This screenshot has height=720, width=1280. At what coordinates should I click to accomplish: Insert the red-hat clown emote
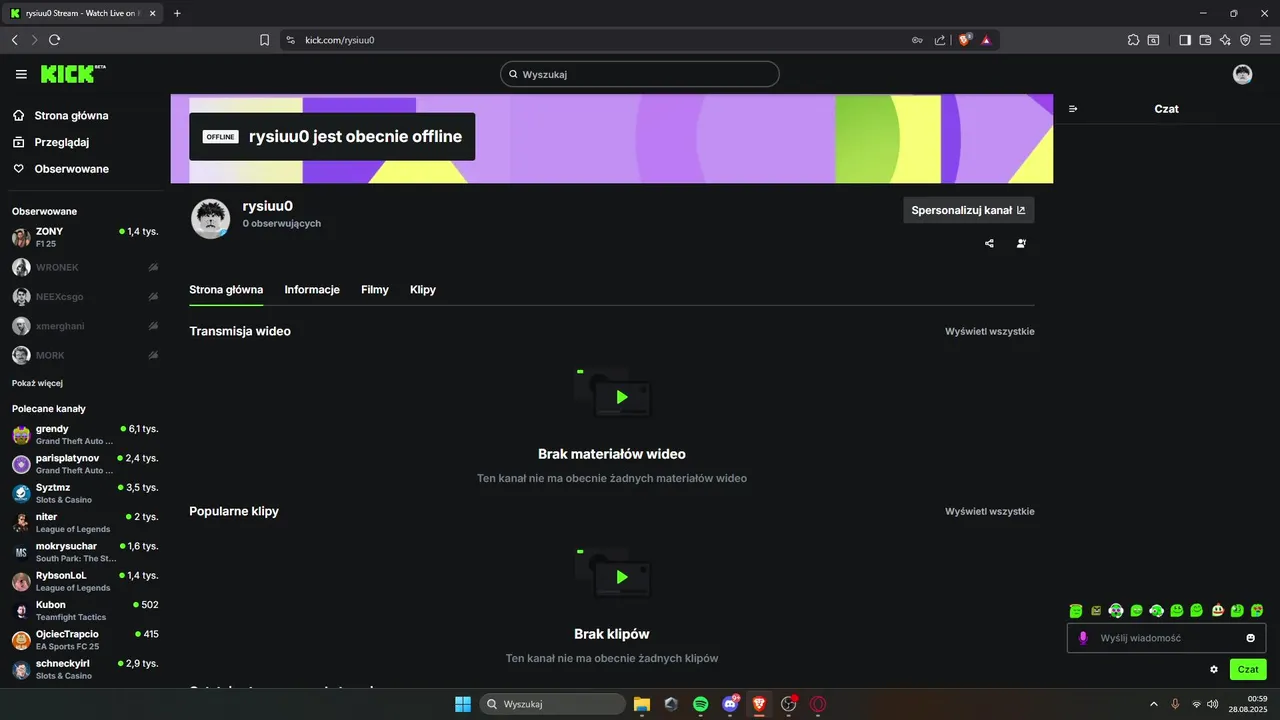pyautogui.click(x=1217, y=610)
